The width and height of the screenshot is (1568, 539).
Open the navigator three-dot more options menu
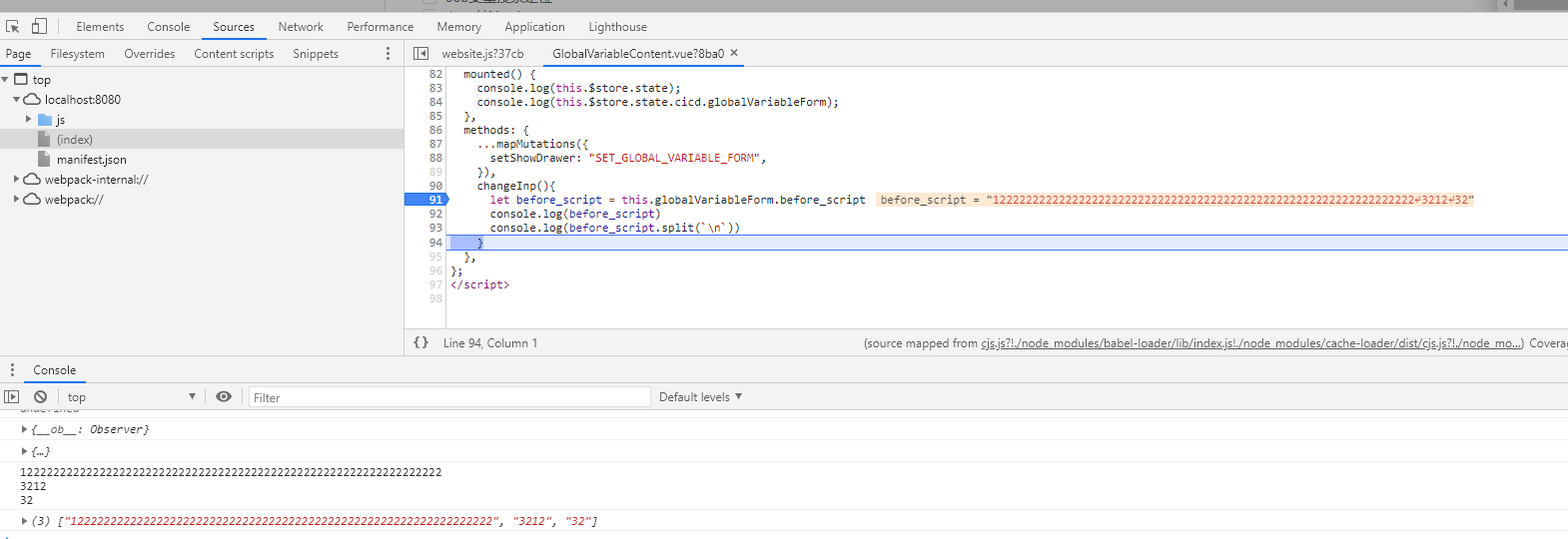click(388, 54)
